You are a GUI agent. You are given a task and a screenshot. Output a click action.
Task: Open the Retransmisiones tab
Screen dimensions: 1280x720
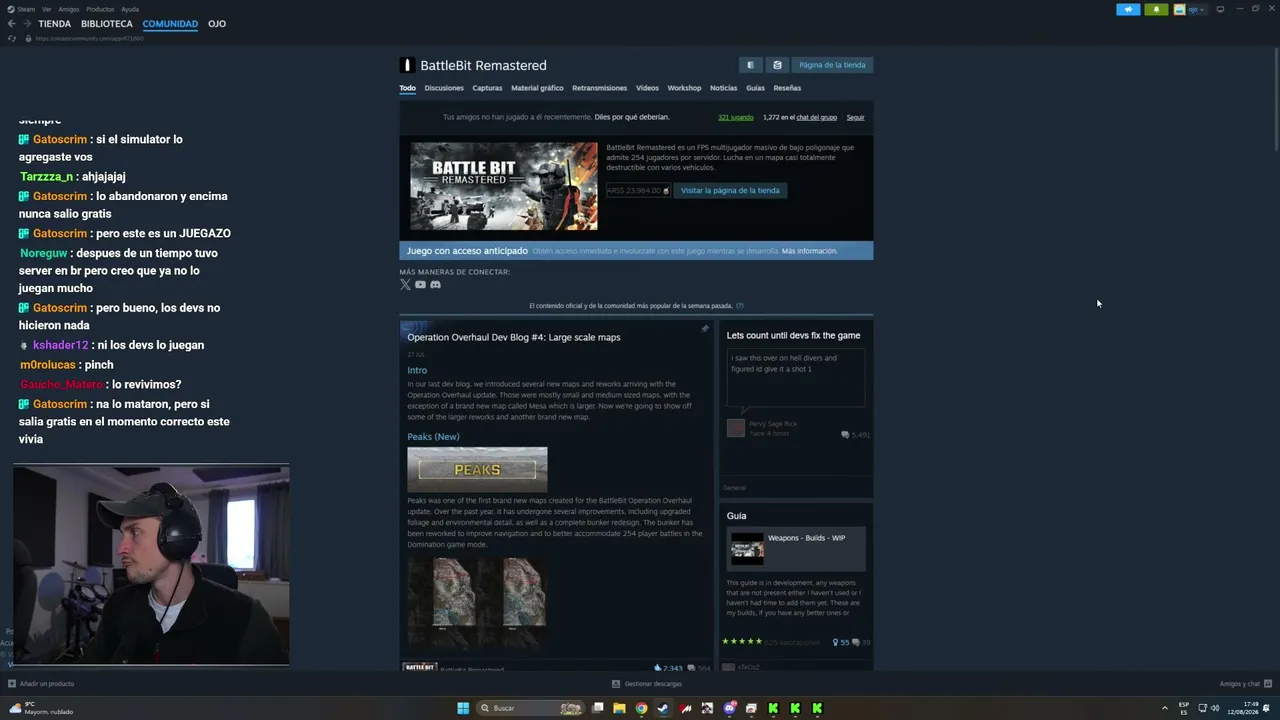(600, 88)
